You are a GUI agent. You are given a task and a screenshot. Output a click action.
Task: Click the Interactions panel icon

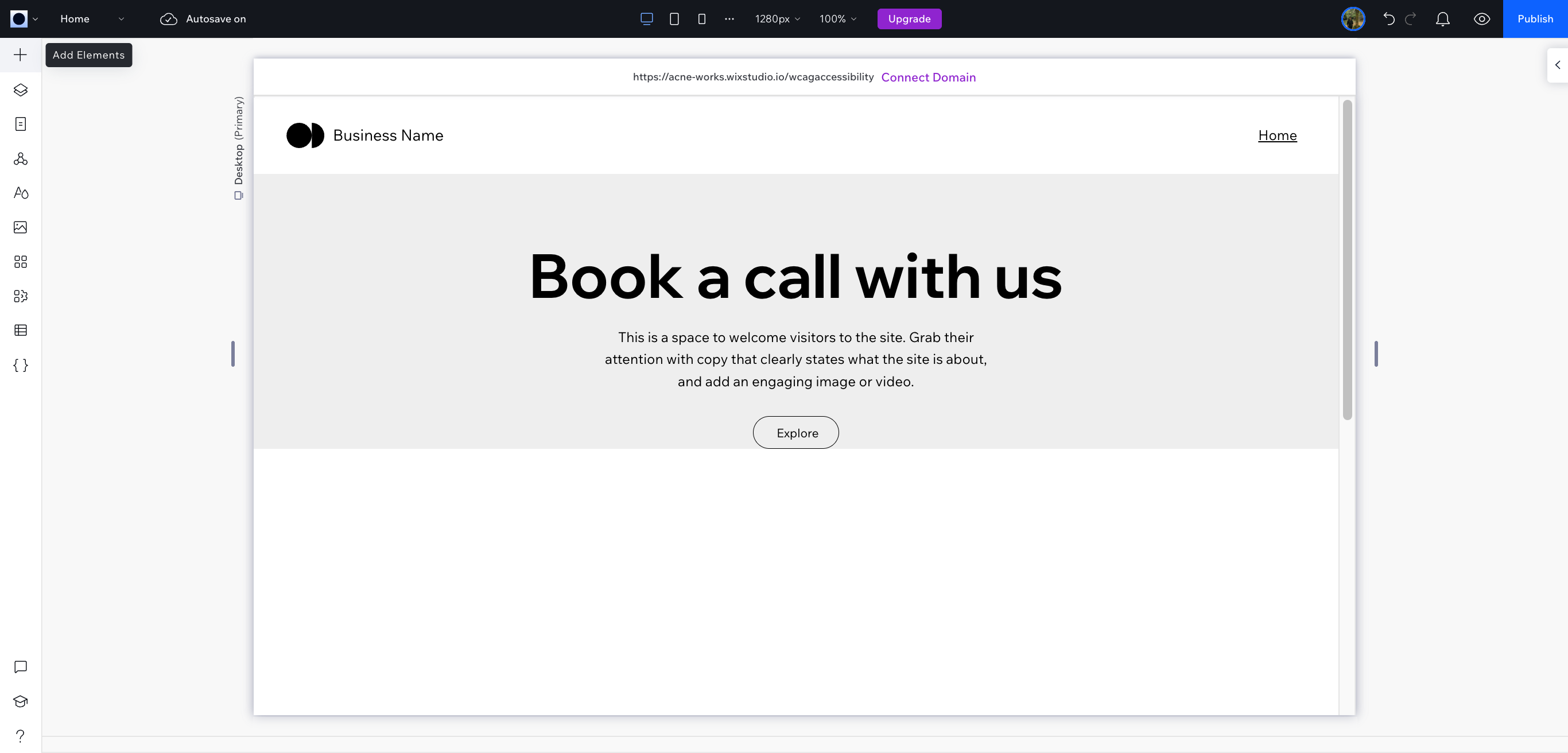(x=20, y=296)
